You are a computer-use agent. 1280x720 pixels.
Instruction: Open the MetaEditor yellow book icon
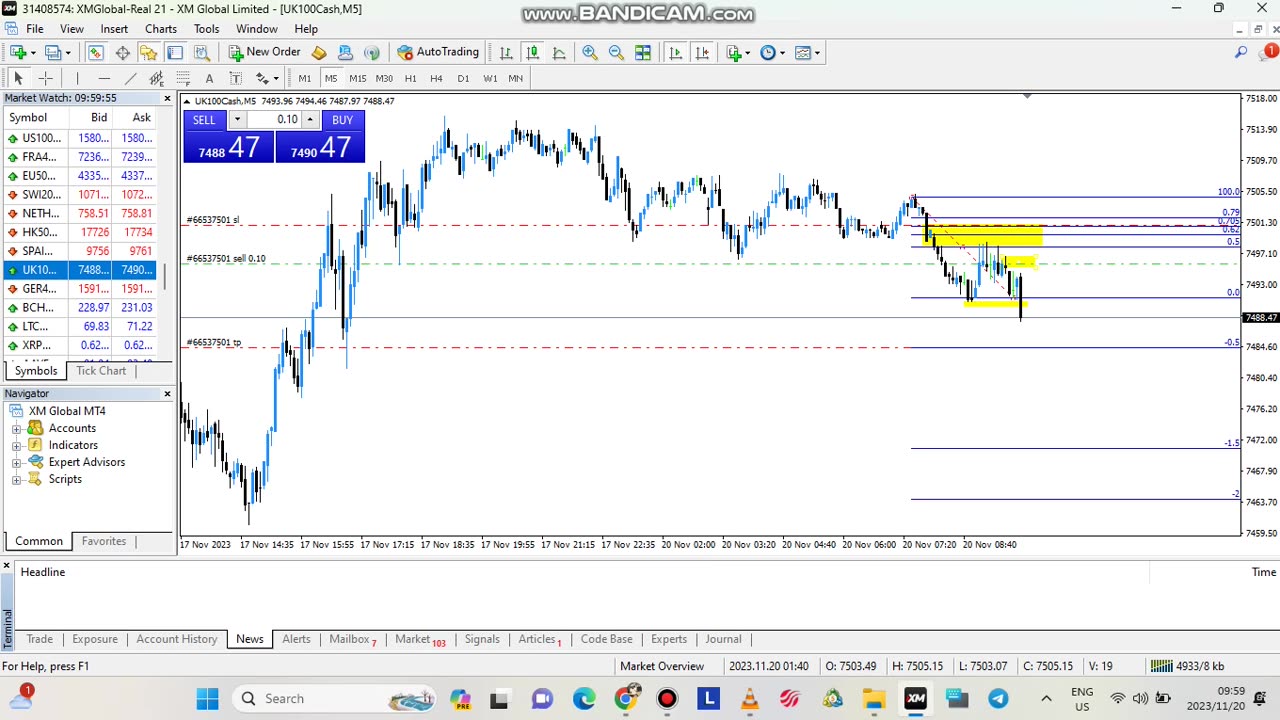(319, 52)
